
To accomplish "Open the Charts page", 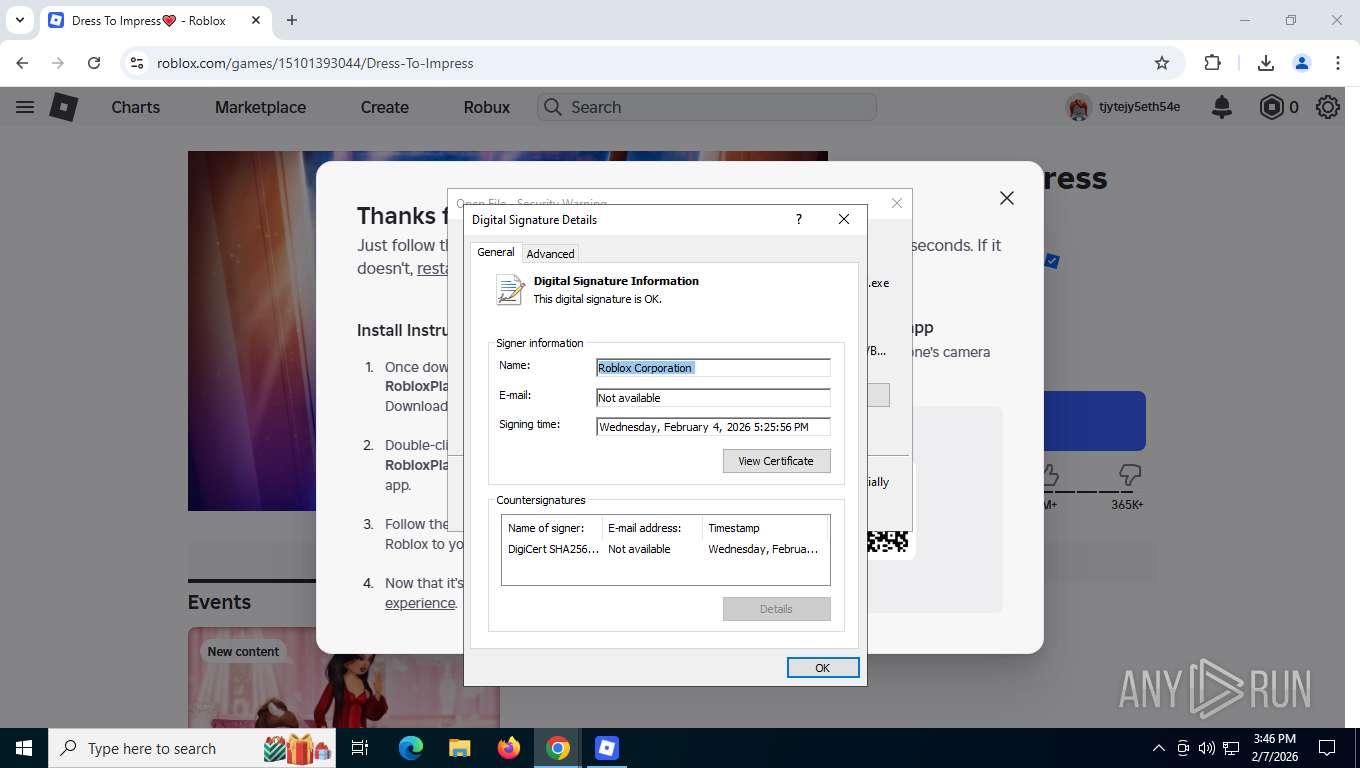I will pos(136,107).
